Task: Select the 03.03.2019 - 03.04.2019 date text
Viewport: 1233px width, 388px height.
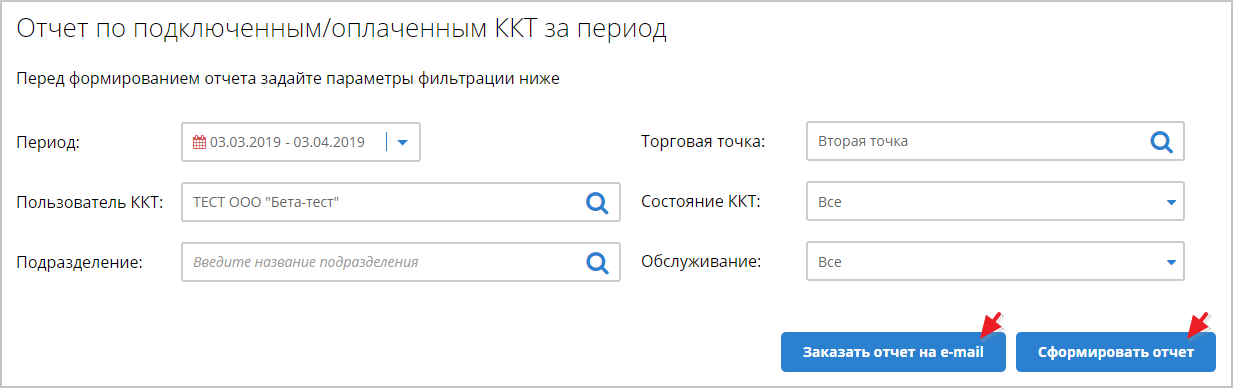Action: tap(287, 142)
